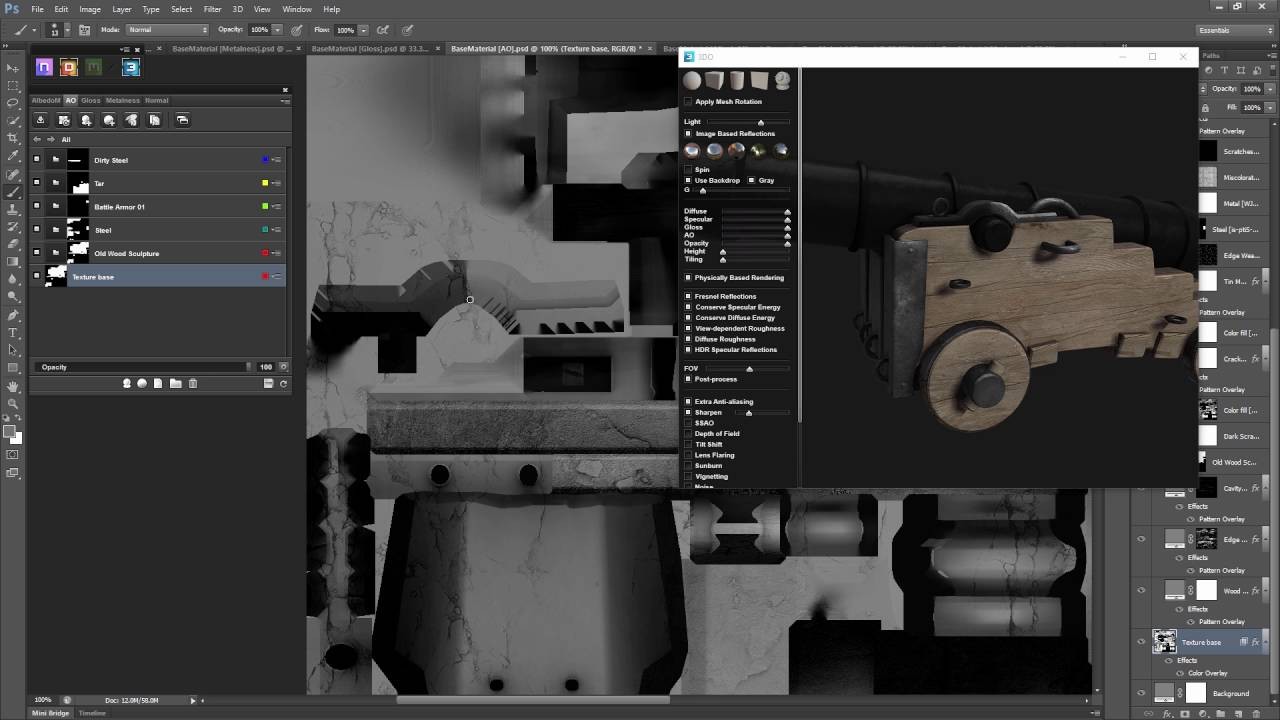The height and width of the screenshot is (720, 1280).
Task: Open the Mini Bridge panel tab
Action: click(x=51, y=713)
